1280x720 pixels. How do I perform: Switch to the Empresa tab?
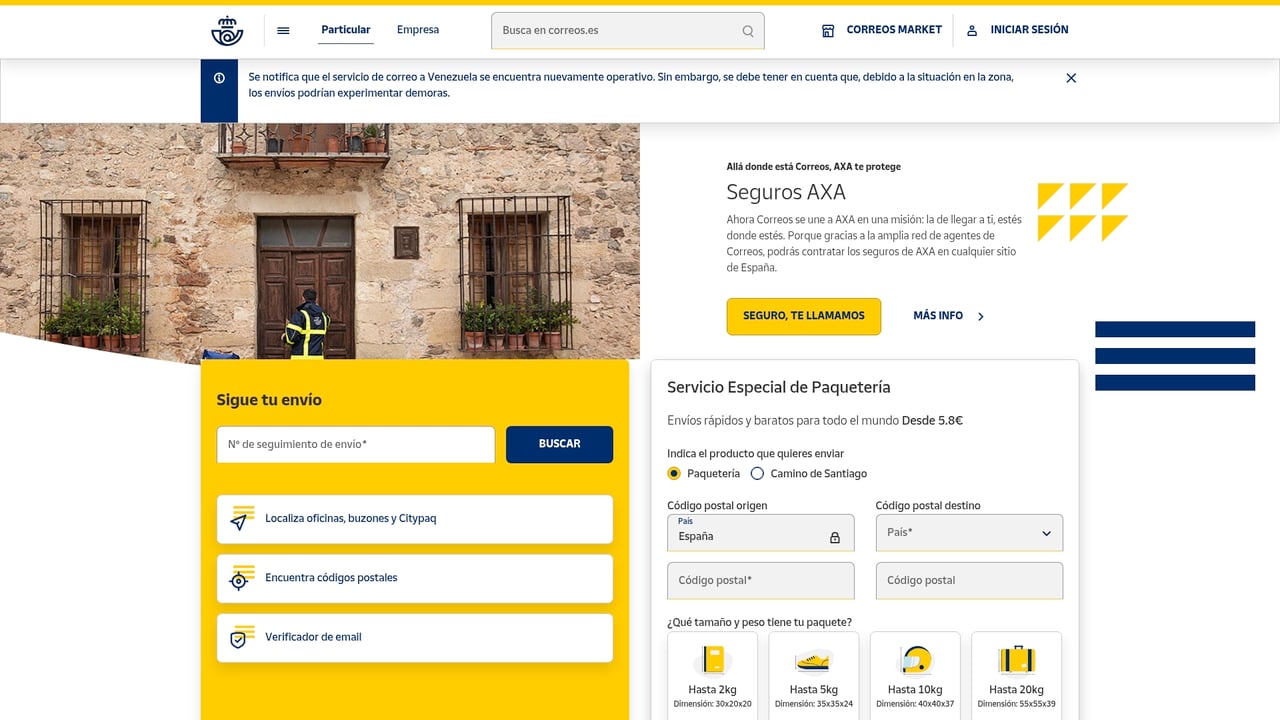point(417,30)
